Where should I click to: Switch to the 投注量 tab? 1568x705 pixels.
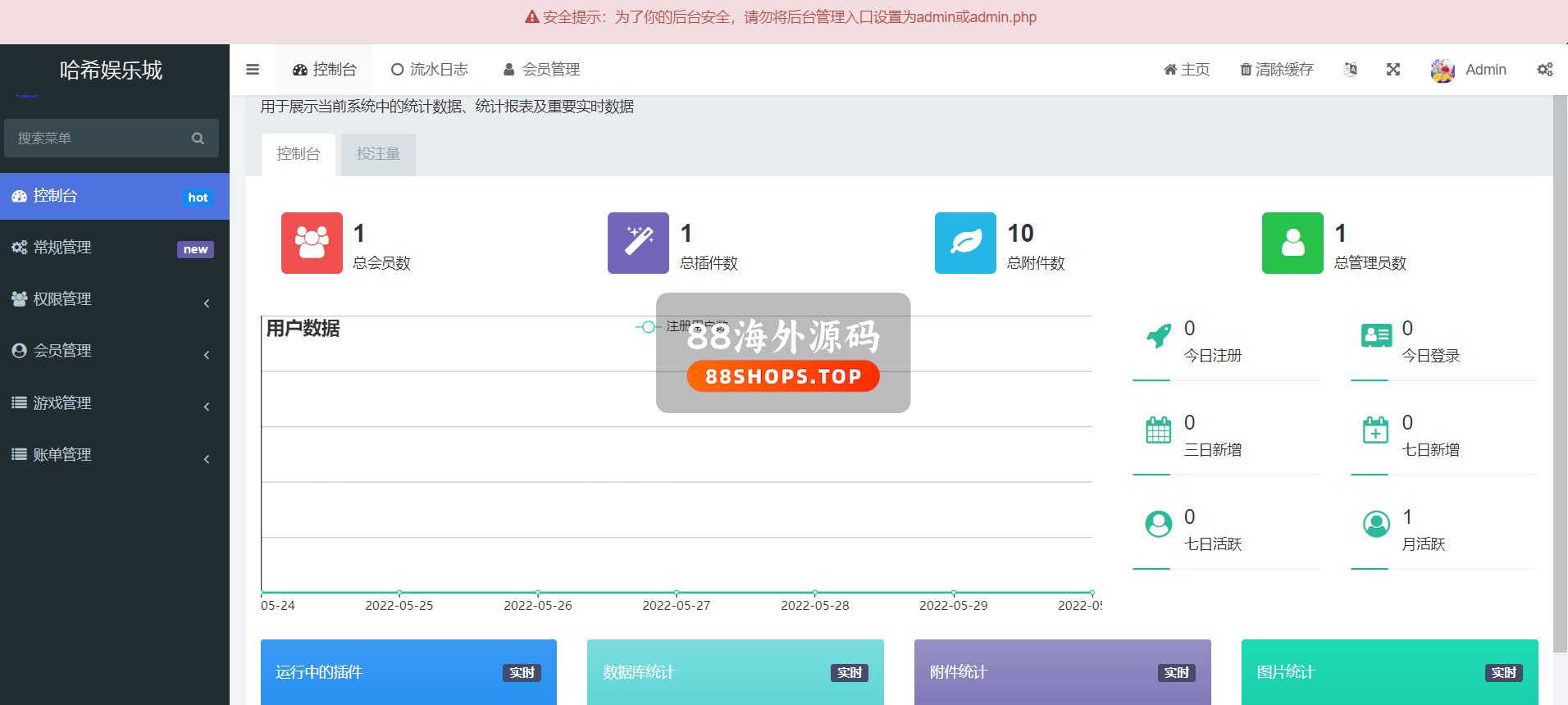pos(378,154)
